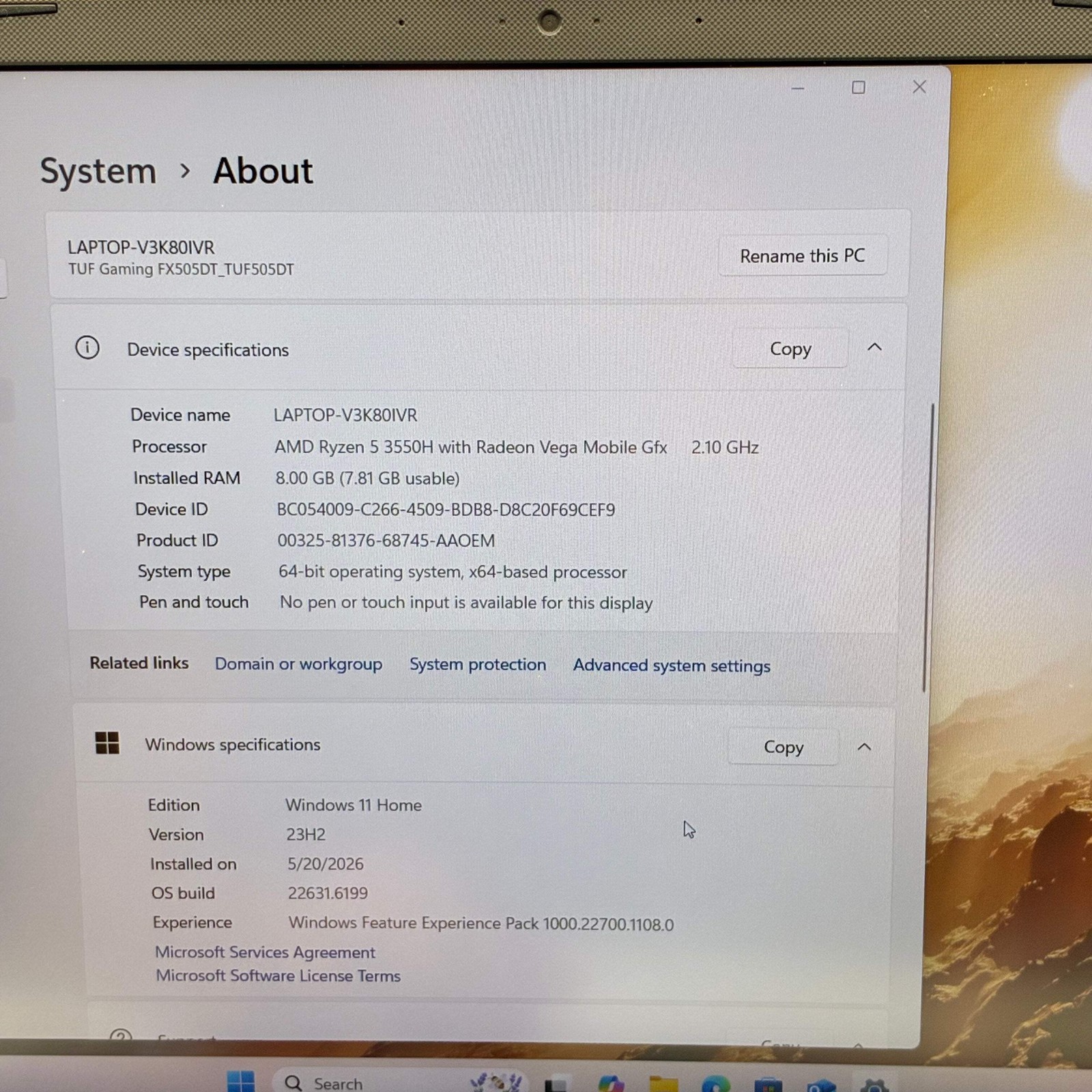Click Rename this PC button
The image size is (1092, 1092).
click(x=803, y=256)
